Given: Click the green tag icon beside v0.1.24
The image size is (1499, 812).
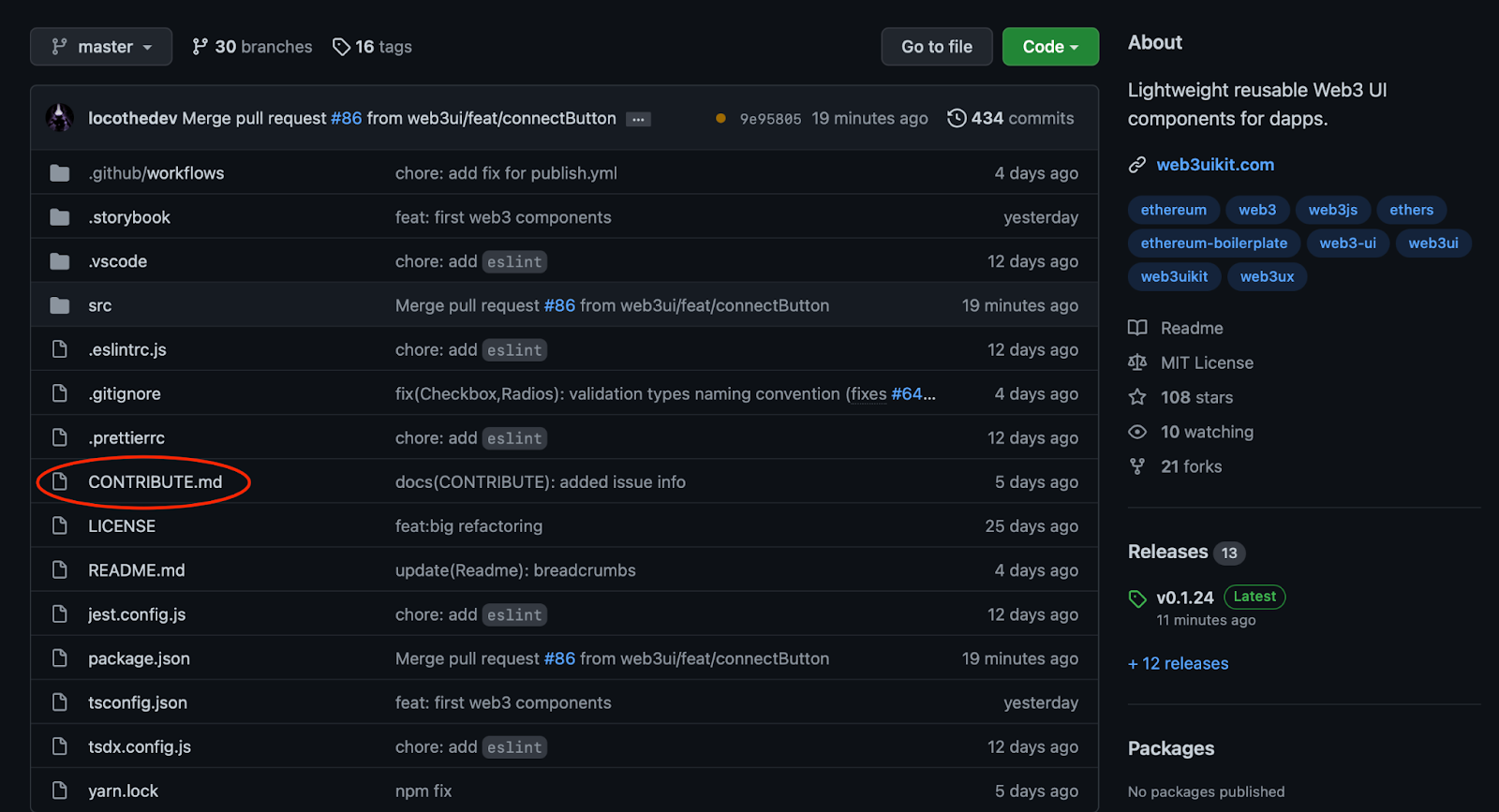Looking at the screenshot, I should pyautogui.click(x=1138, y=598).
